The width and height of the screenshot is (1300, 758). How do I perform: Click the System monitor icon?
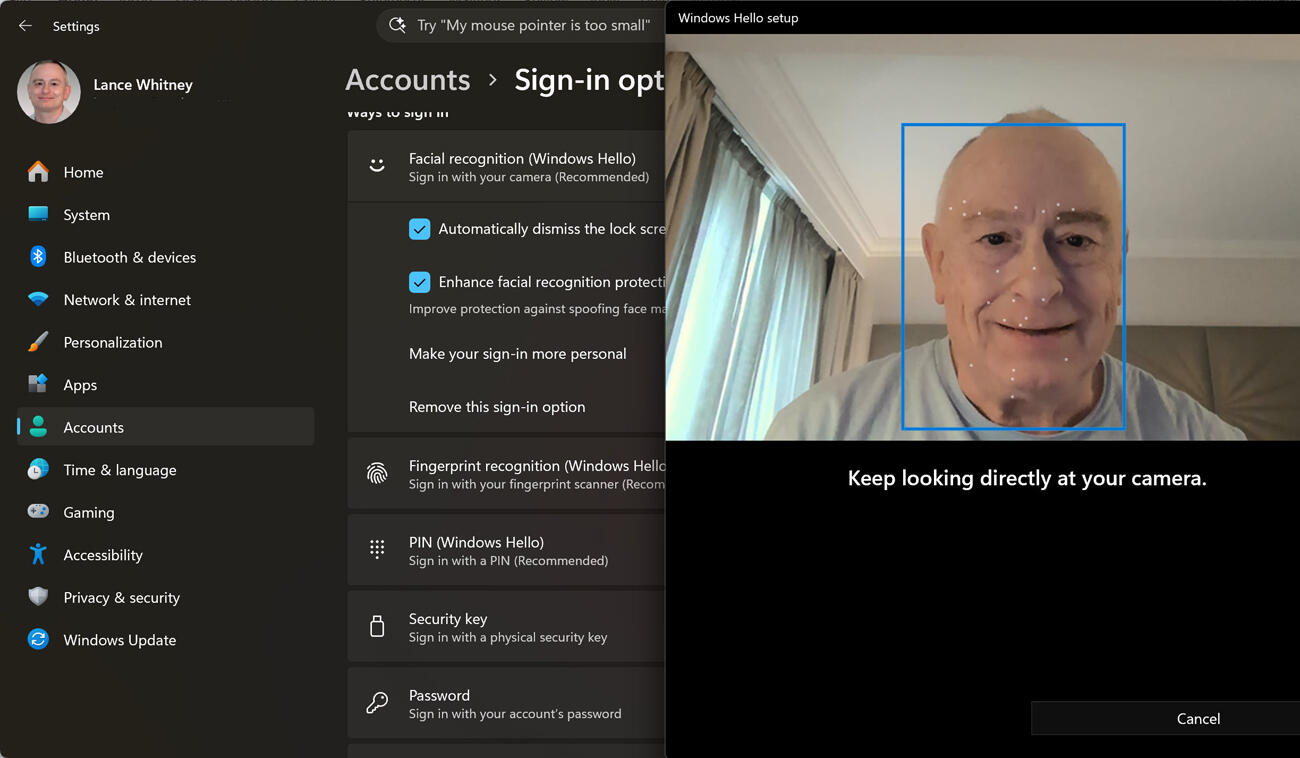pyautogui.click(x=38, y=214)
